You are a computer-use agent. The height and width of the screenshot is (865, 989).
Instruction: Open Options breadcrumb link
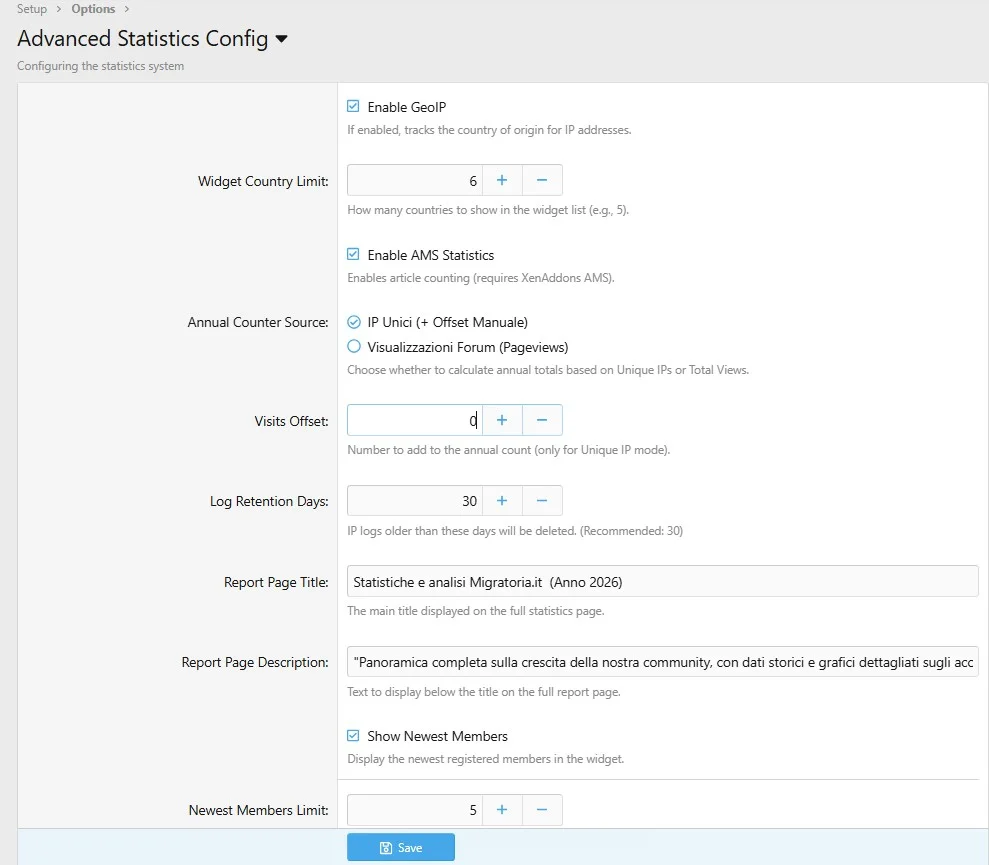coord(93,9)
